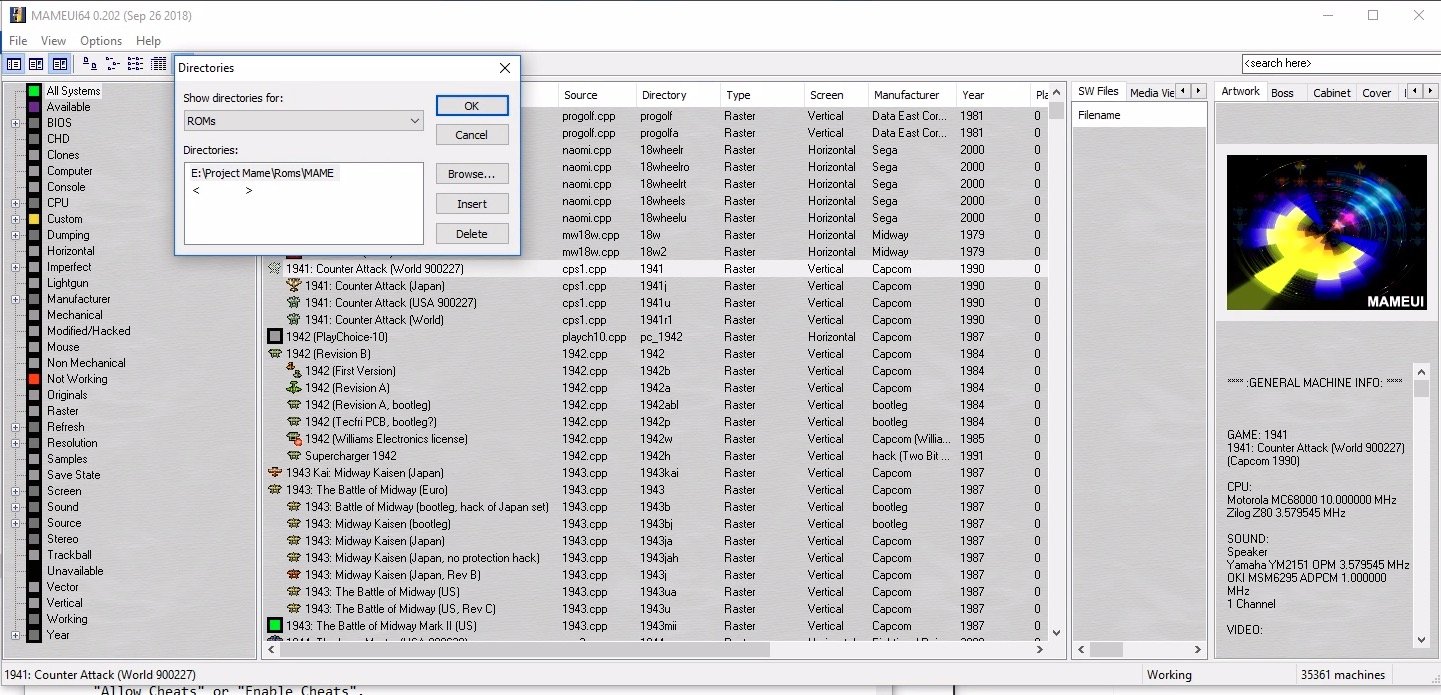Click the Delete button in Directories dialog
Screen dimensions: 1441x695
pos(472,234)
